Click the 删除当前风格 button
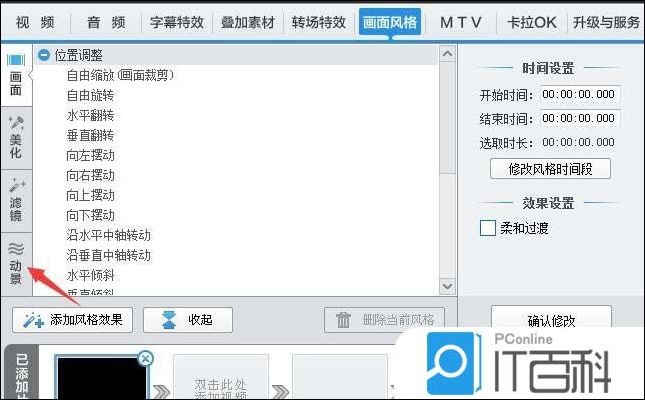Screen dimensions: 645x400 click(x=385, y=320)
